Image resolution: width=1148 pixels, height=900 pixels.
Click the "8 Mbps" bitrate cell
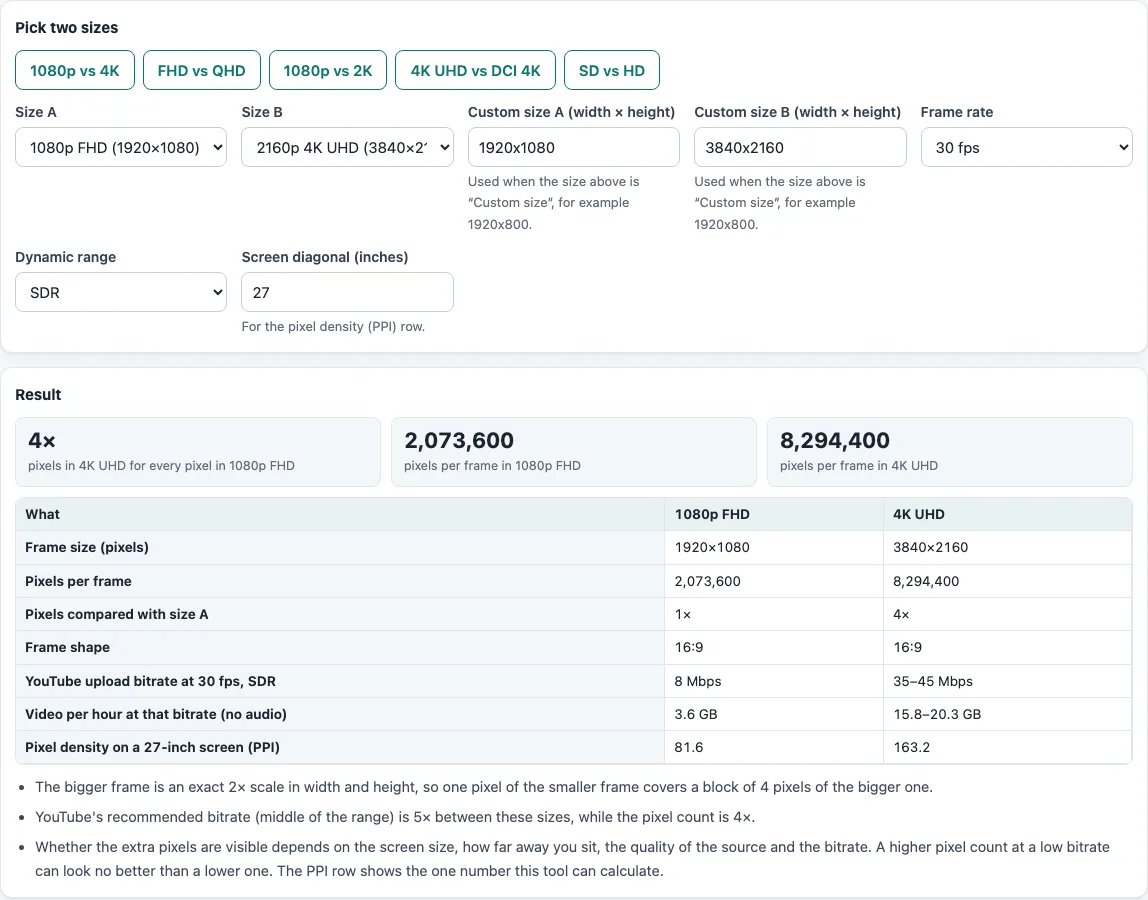coord(774,681)
